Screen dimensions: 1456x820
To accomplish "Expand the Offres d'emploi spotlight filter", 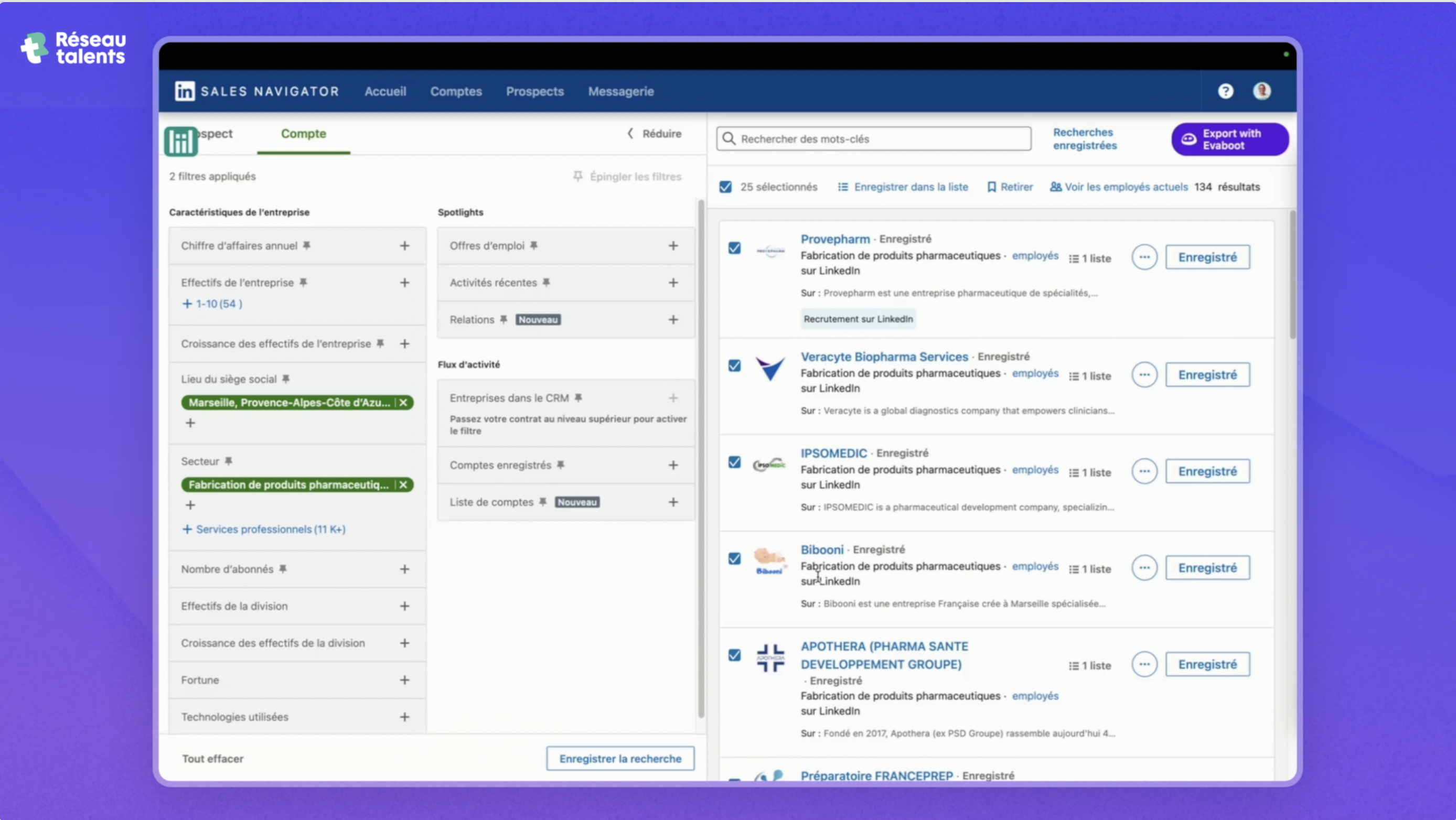I will [x=673, y=246].
